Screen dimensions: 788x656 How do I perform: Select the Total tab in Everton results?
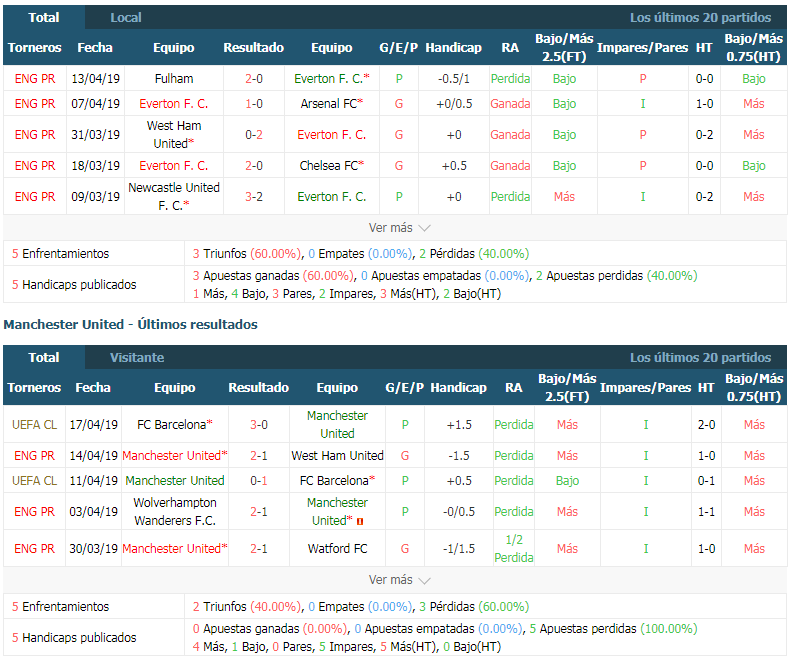[44, 18]
